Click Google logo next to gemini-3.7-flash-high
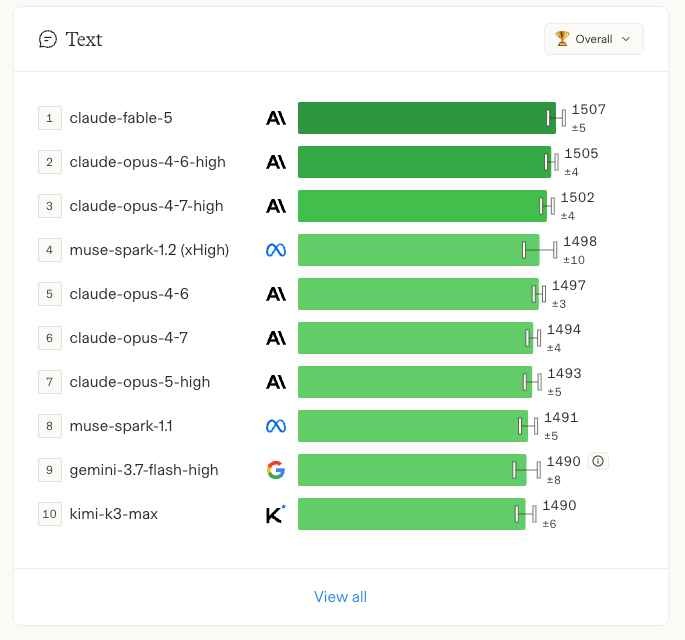The image size is (685, 640). pyautogui.click(x=276, y=470)
